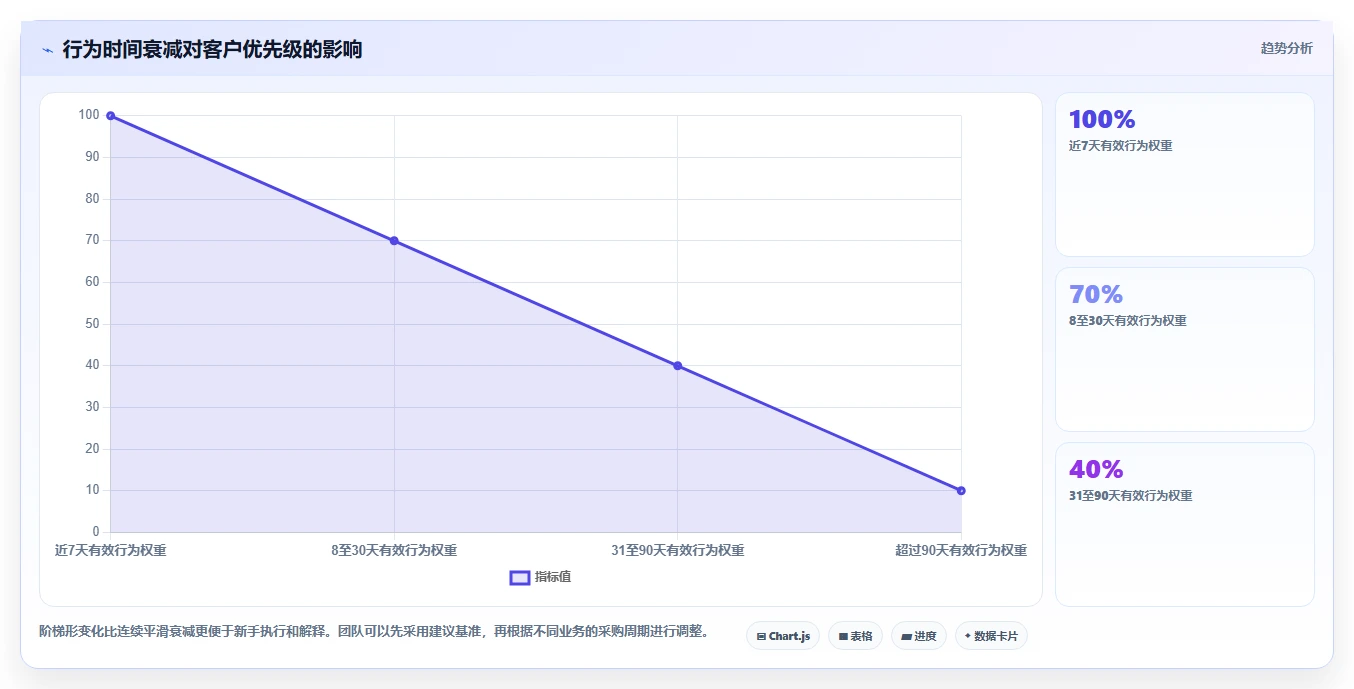The width and height of the screenshot is (1354, 689).
Task: Click the 进度 tag icon
Action: [906, 636]
